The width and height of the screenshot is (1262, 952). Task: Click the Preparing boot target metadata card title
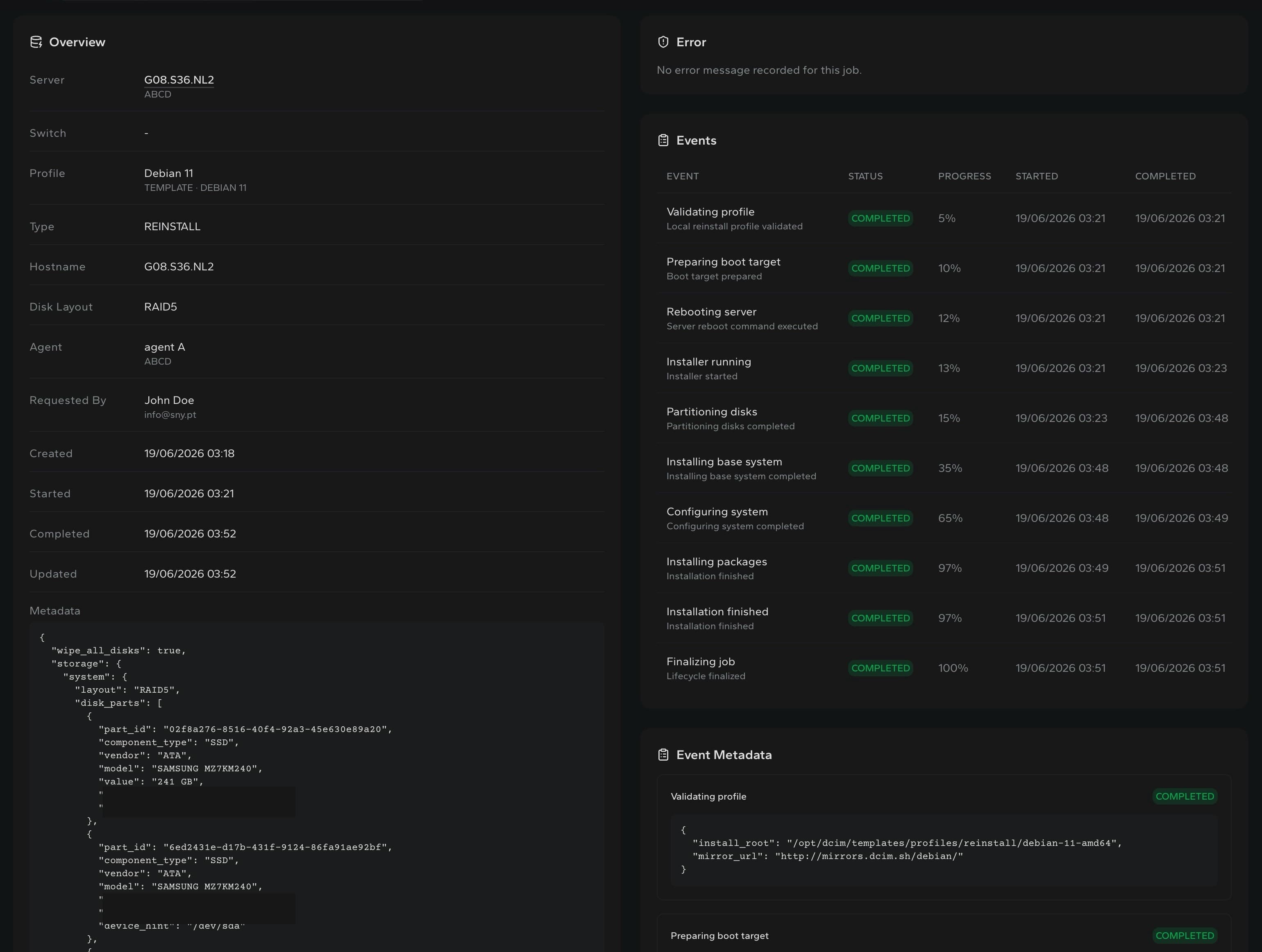tap(720, 936)
